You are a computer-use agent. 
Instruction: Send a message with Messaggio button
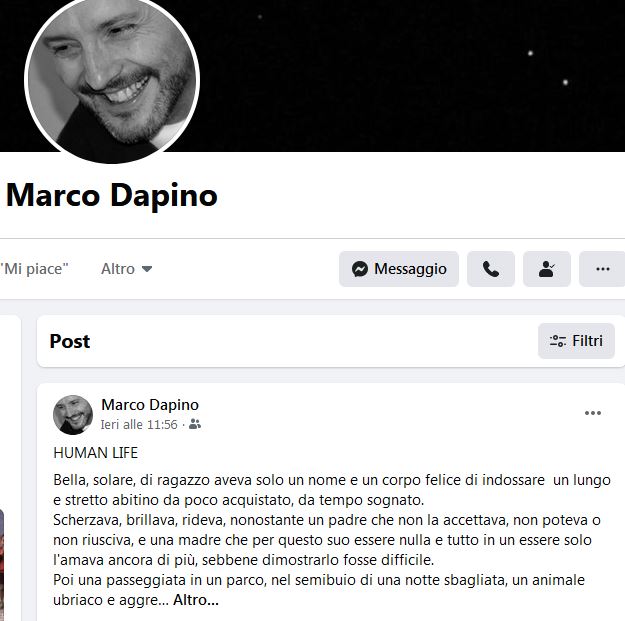click(399, 269)
